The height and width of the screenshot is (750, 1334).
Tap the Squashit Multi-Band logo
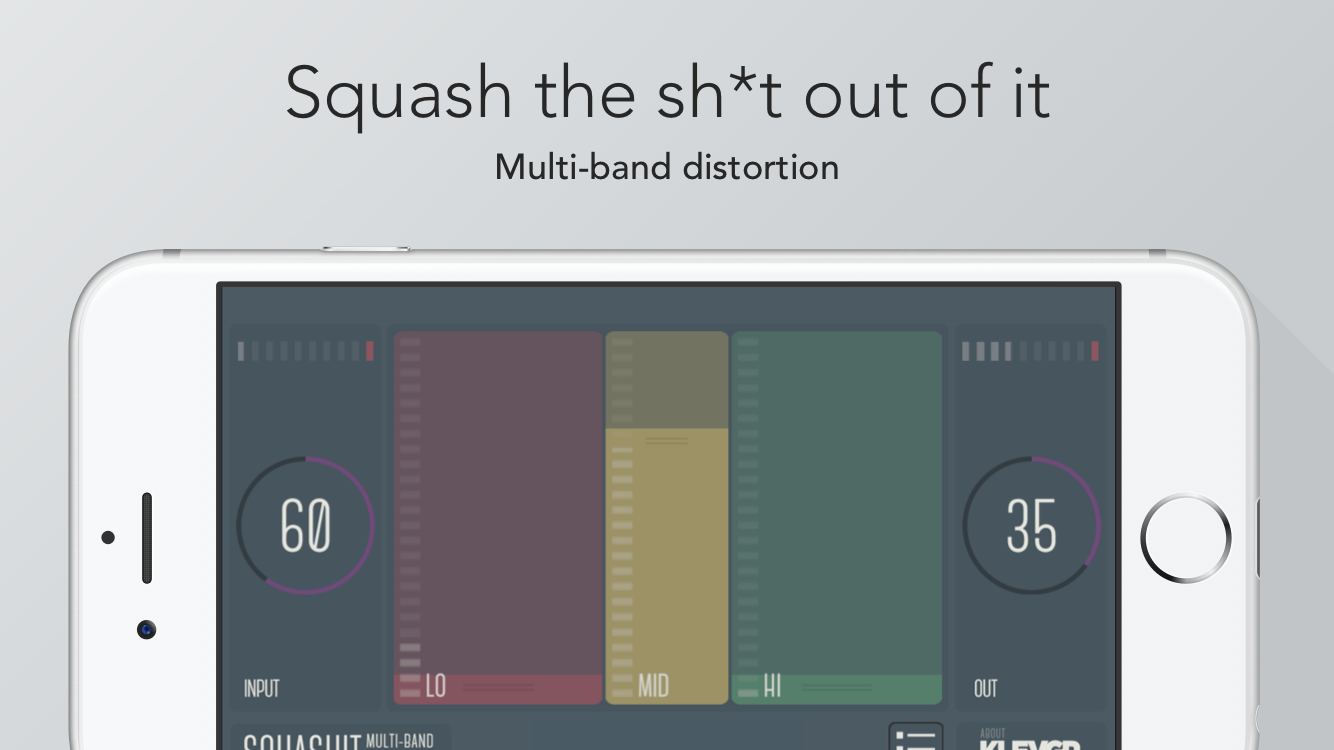coord(340,741)
